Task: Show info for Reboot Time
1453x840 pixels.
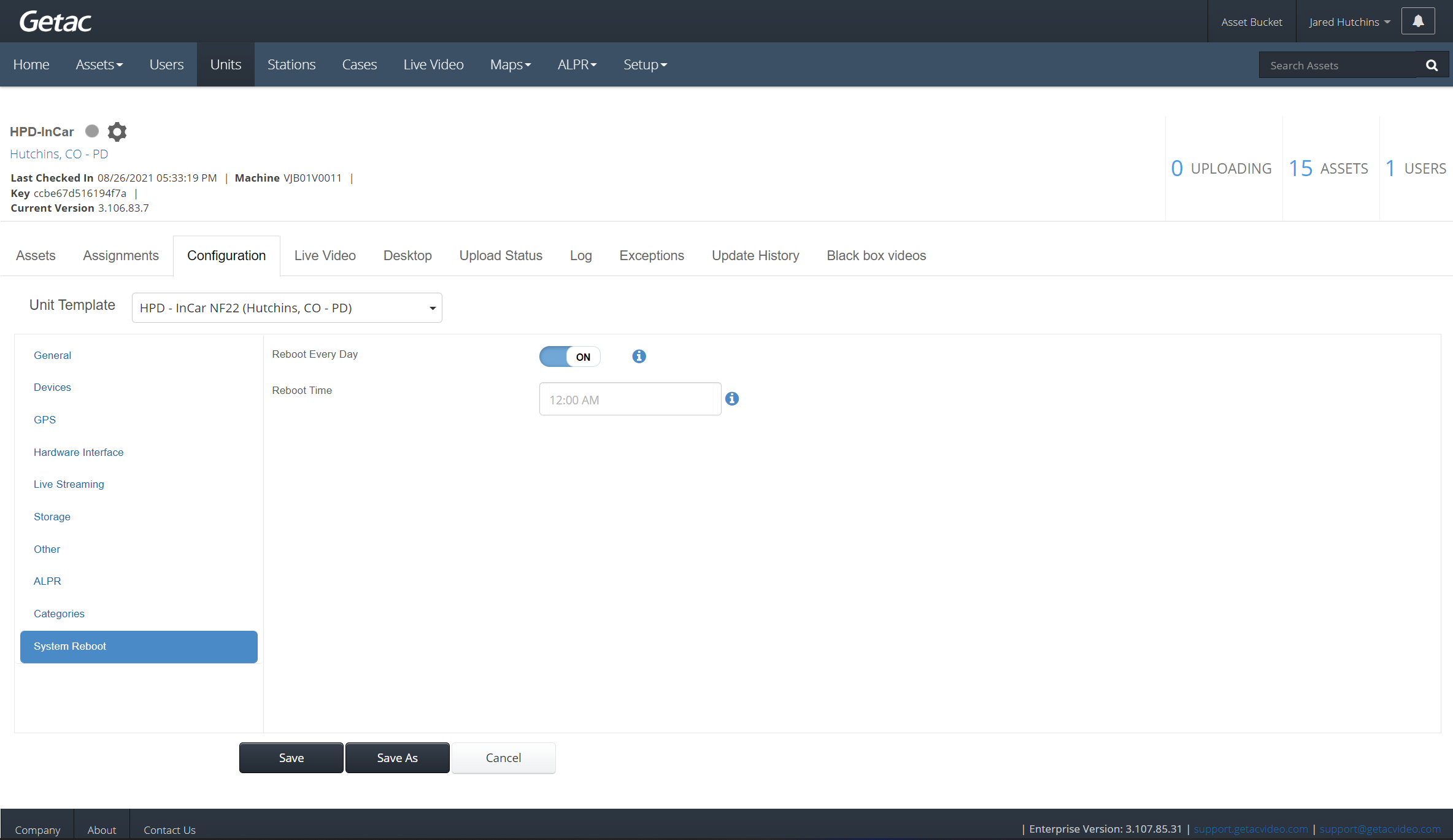Action: [731, 399]
